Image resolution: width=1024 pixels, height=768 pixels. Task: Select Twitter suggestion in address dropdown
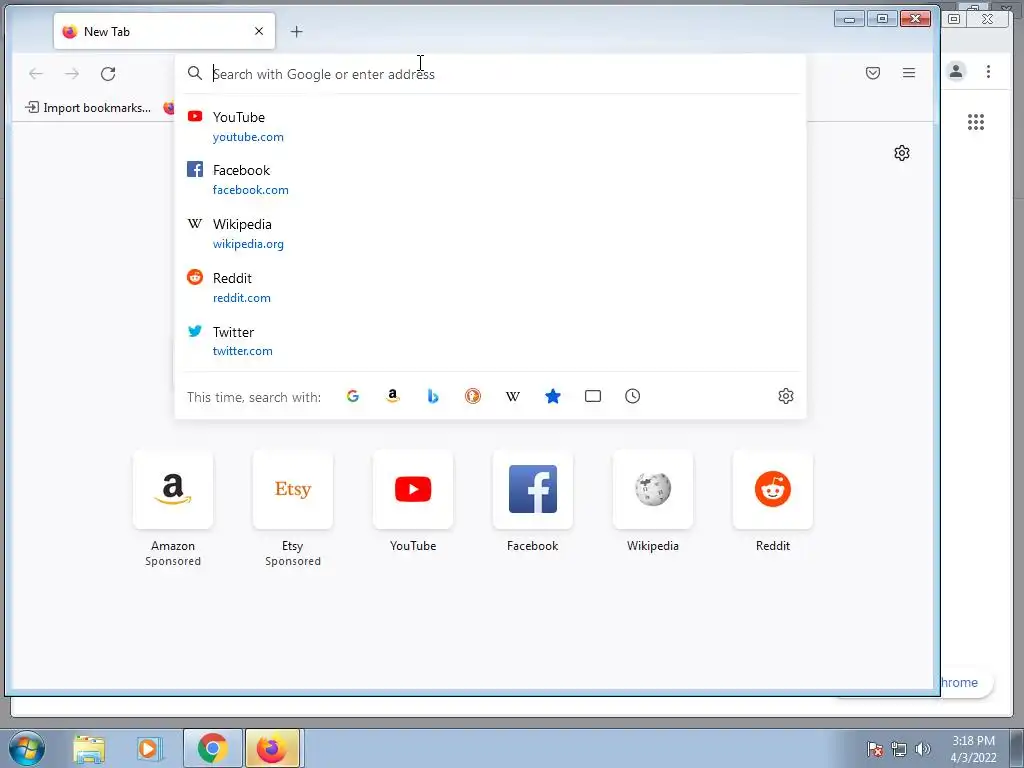click(490, 341)
